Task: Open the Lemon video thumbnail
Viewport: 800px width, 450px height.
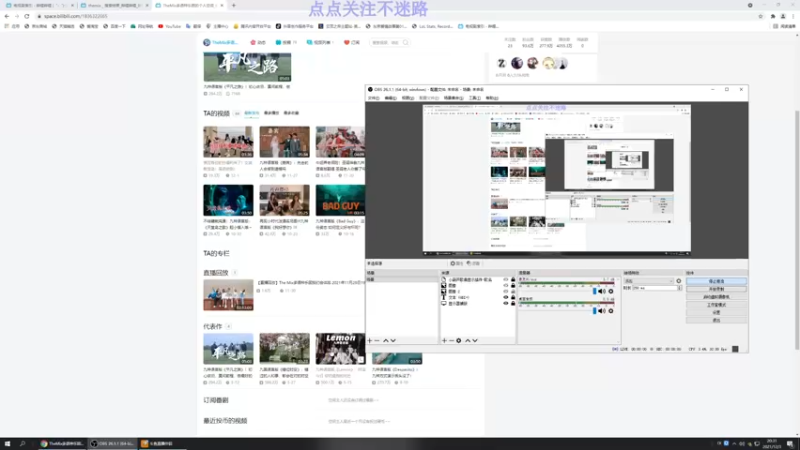Action: pyautogui.click(x=340, y=348)
